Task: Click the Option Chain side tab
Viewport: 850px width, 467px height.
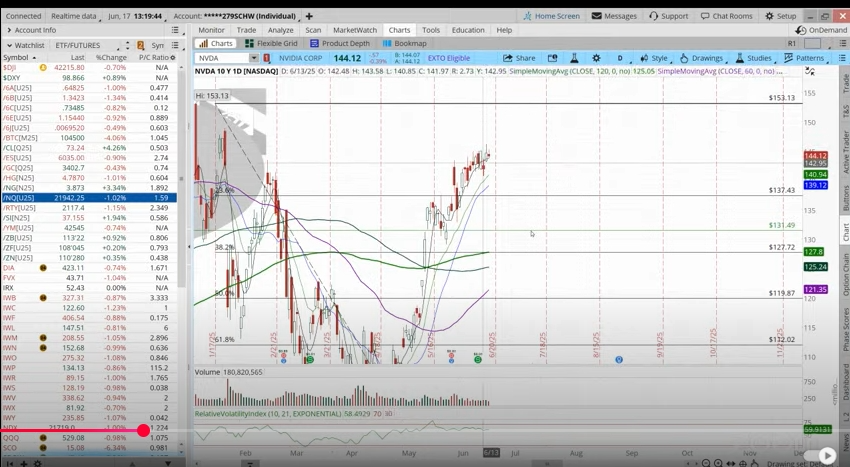Action: tap(845, 274)
